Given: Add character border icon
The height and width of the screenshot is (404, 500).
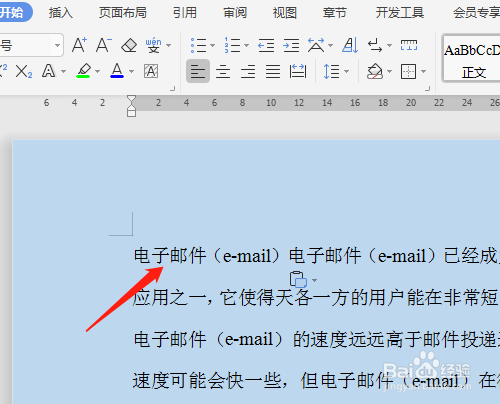Looking at the screenshot, I should coord(151,71).
